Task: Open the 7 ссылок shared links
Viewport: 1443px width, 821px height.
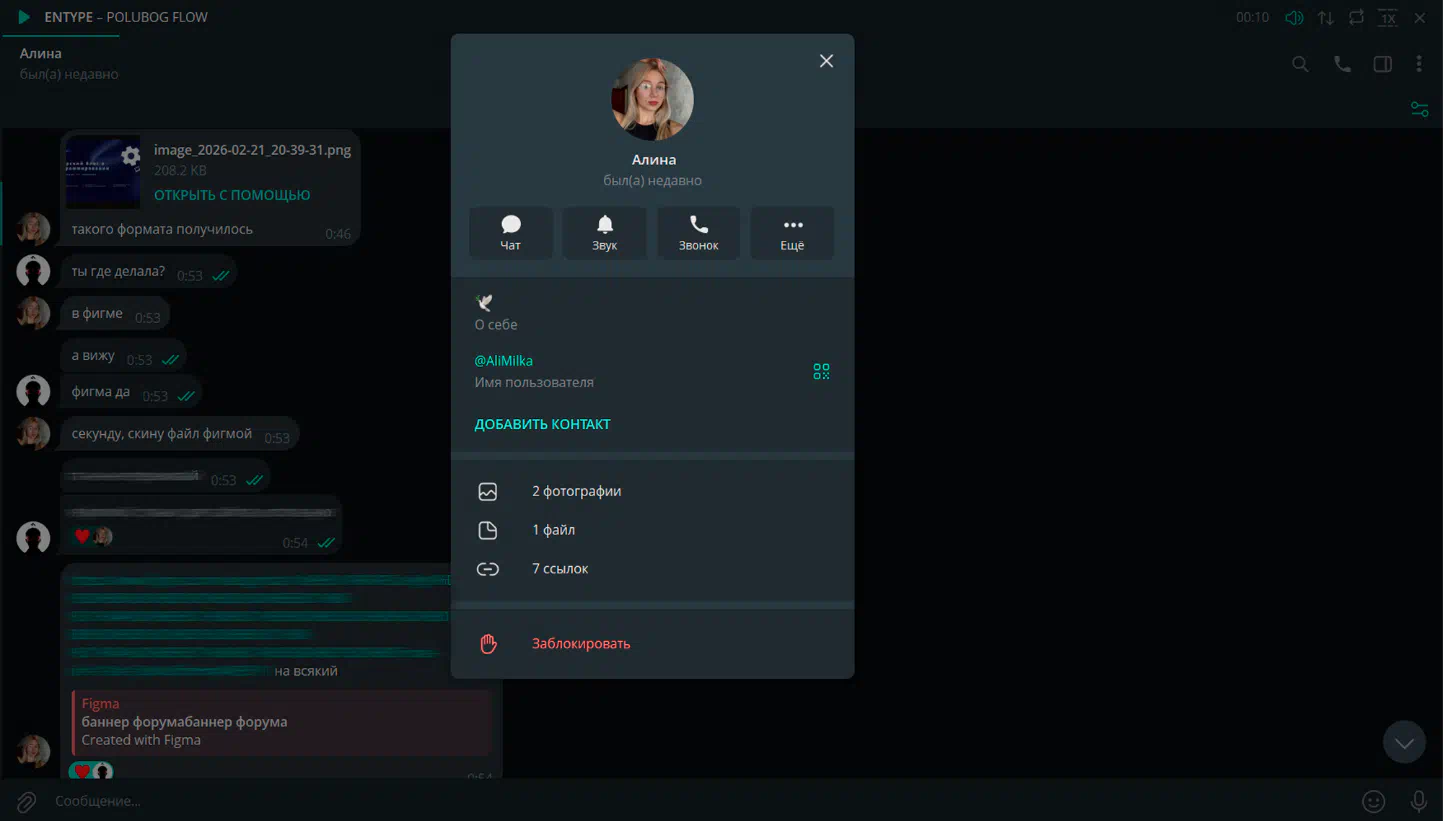Action: 560,569
